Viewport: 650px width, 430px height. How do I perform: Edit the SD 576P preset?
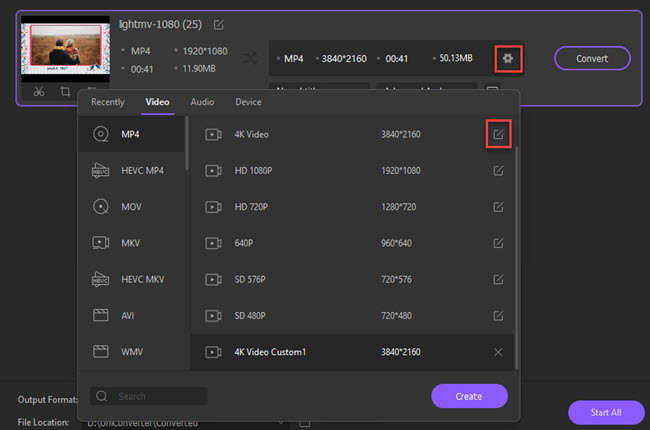tap(498, 279)
